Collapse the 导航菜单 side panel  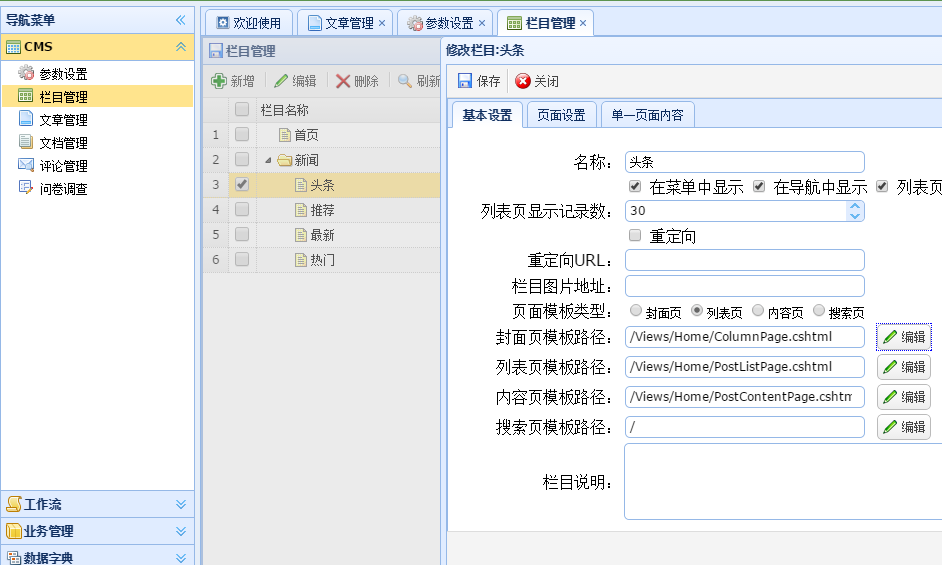[x=181, y=20]
